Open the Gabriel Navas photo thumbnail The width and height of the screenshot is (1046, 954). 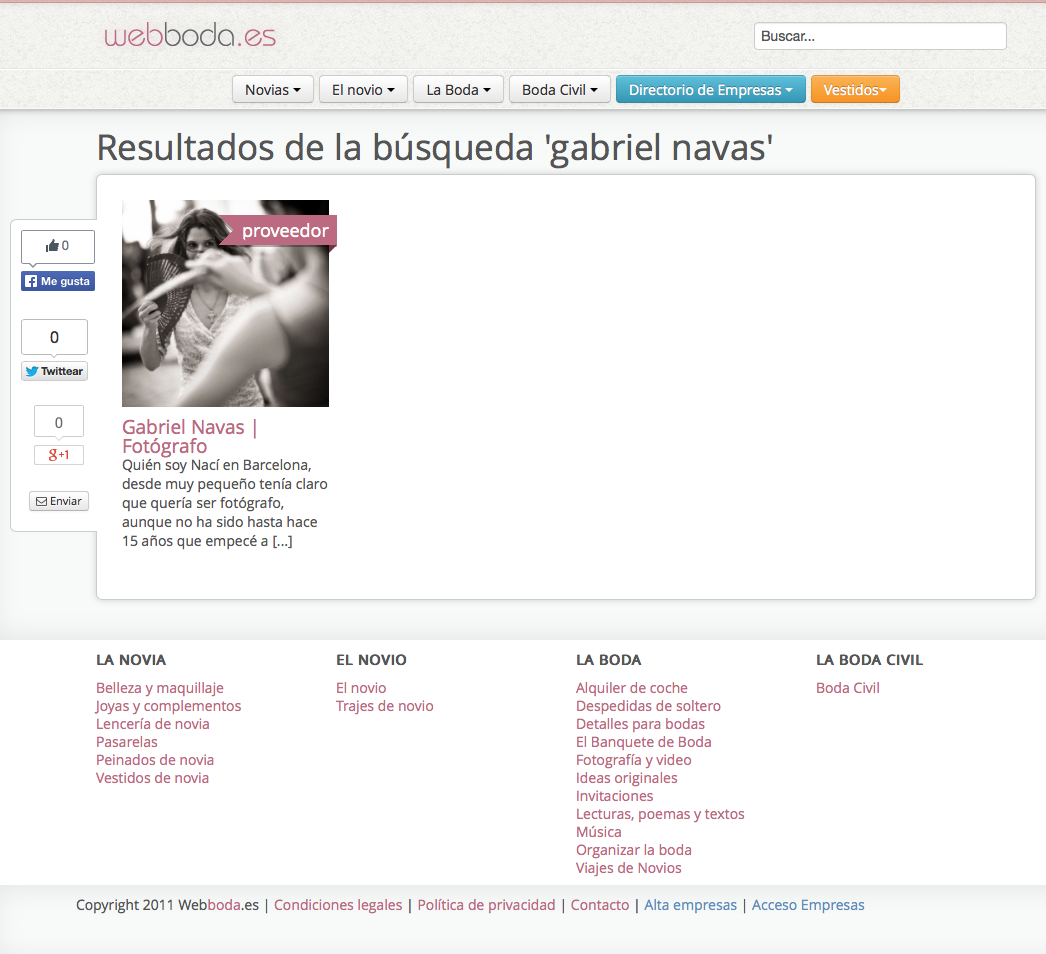225,303
